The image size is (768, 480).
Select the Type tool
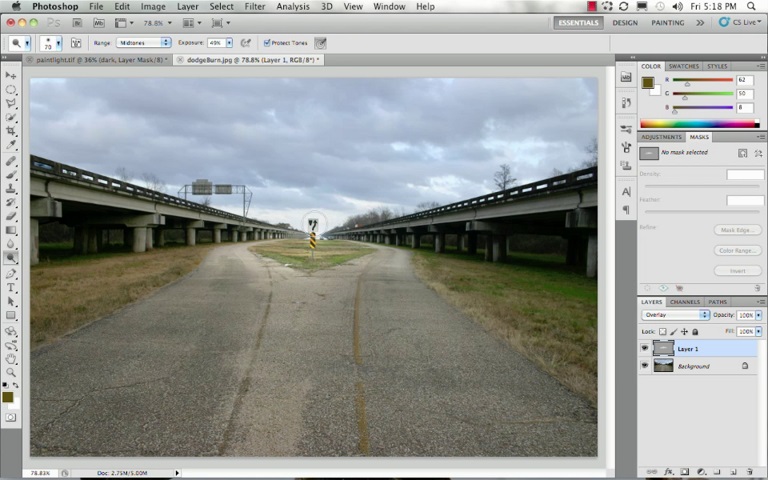[x=11, y=288]
